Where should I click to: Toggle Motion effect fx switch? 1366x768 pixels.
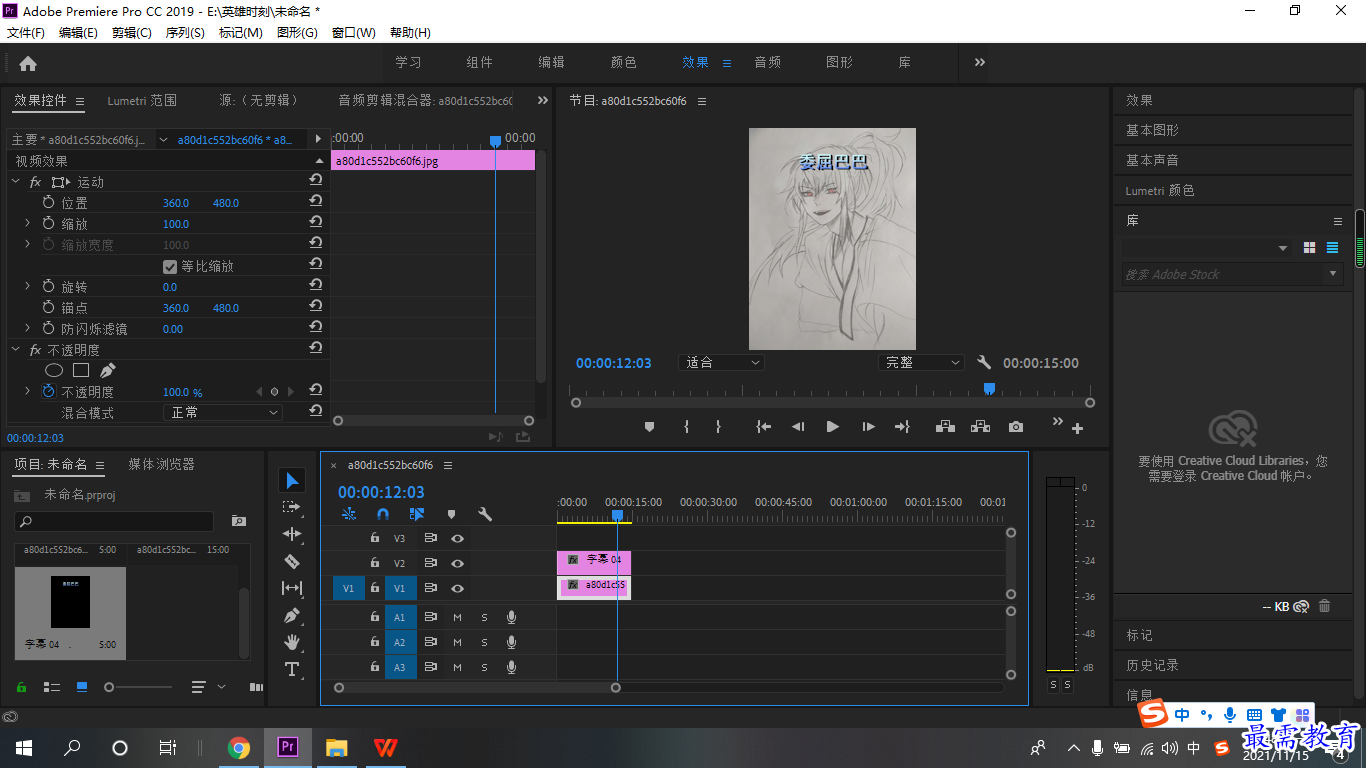coord(35,182)
